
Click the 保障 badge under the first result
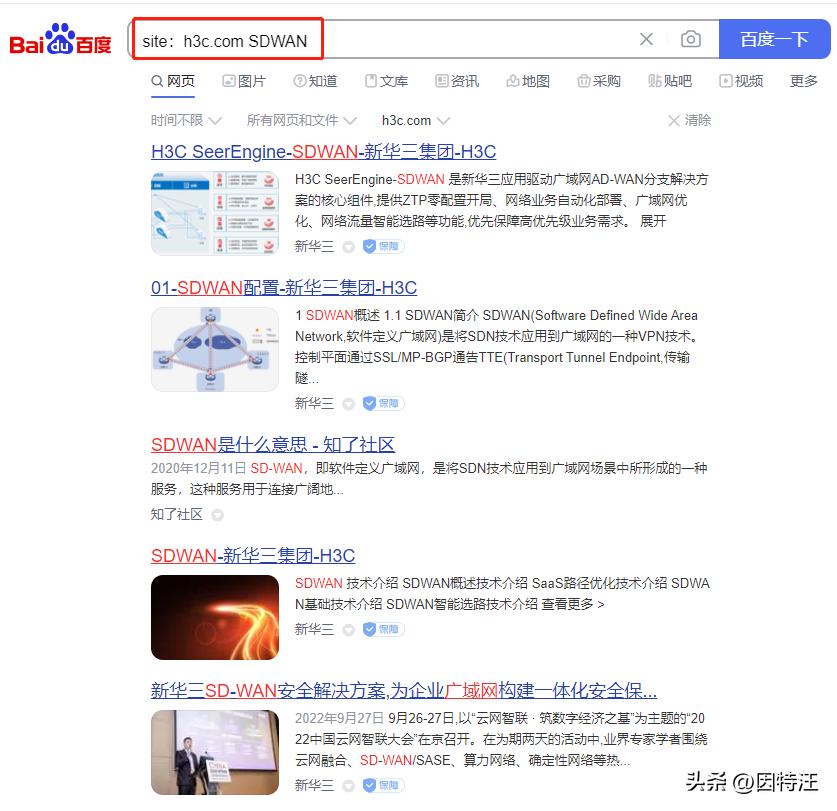pyautogui.click(x=382, y=247)
